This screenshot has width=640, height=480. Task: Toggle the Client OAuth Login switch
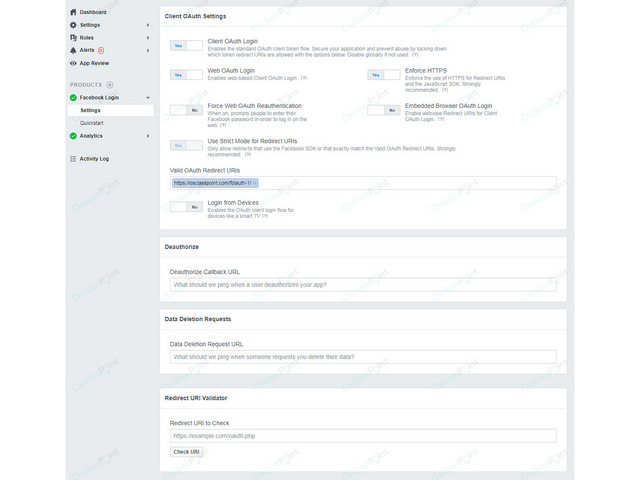coord(186,46)
